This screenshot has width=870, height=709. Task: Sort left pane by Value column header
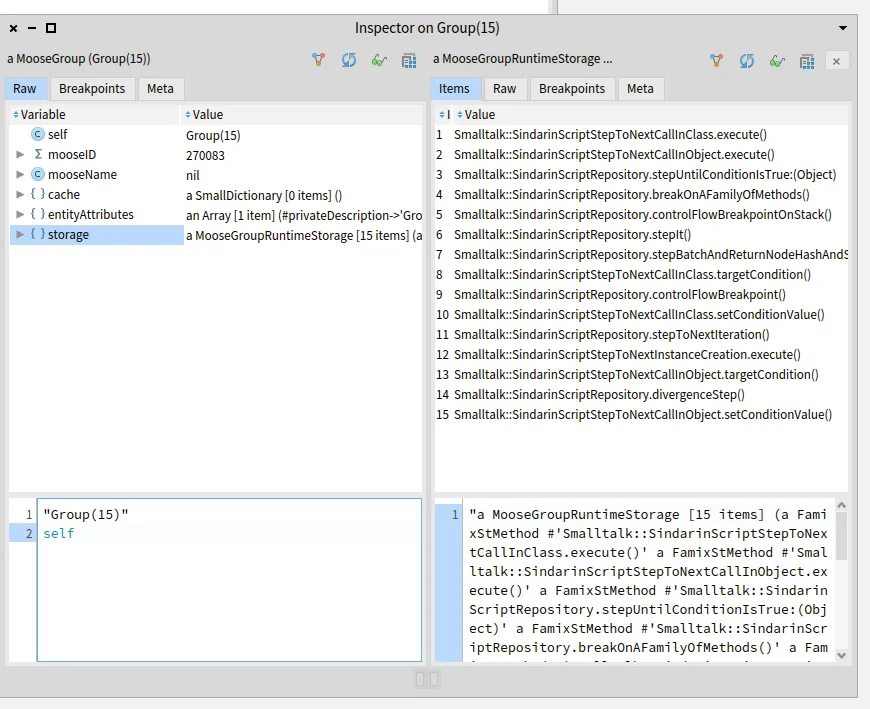[302, 114]
